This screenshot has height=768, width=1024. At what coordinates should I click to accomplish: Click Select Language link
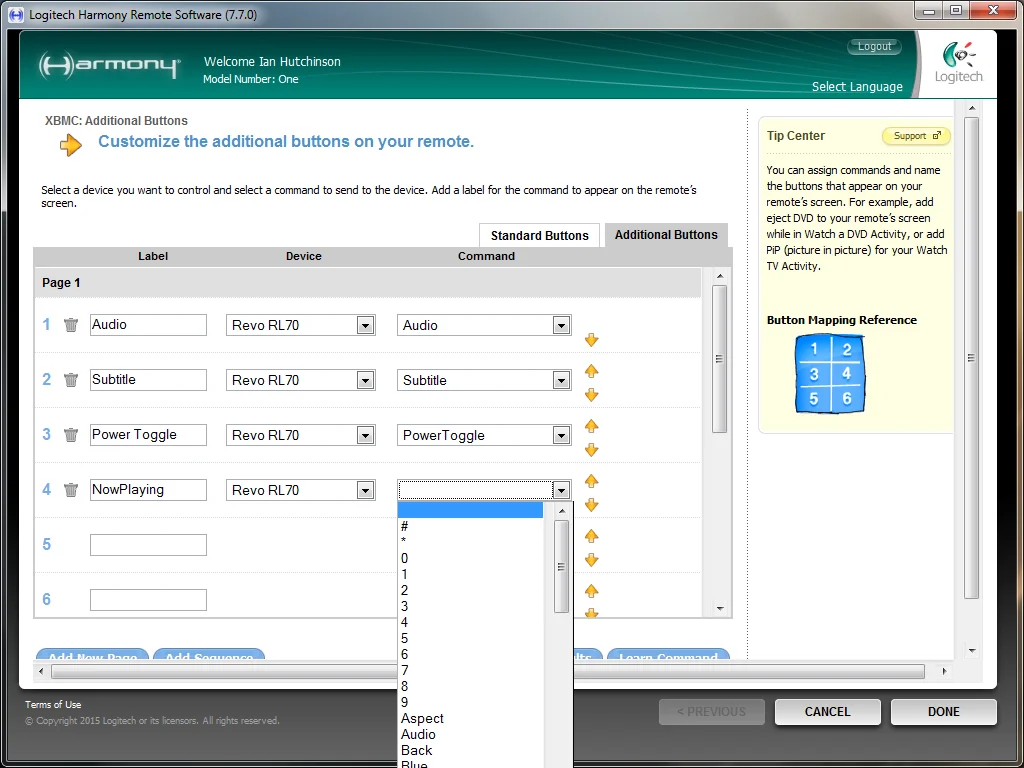[857, 87]
